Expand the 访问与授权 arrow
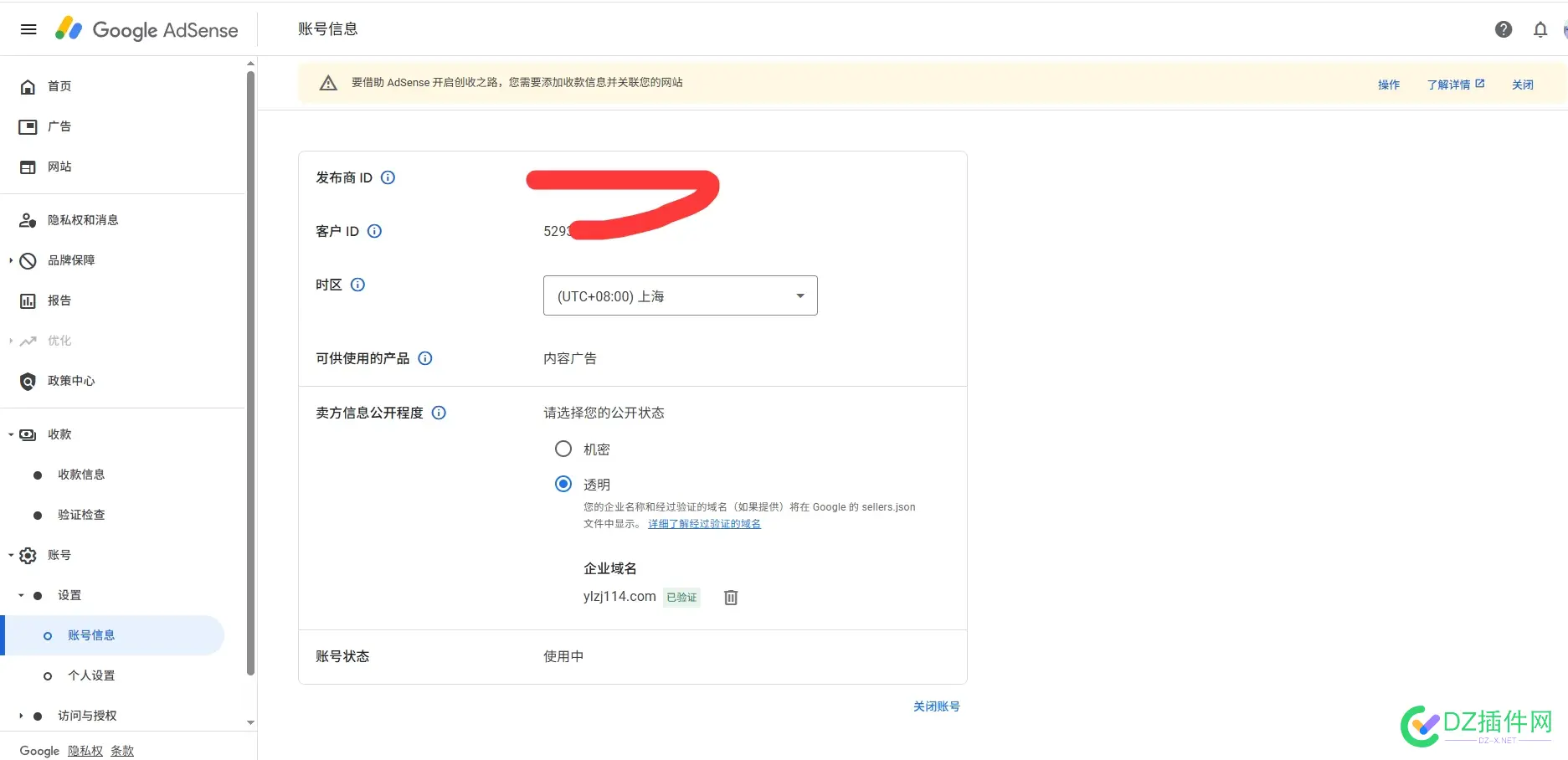 pos(21,716)
